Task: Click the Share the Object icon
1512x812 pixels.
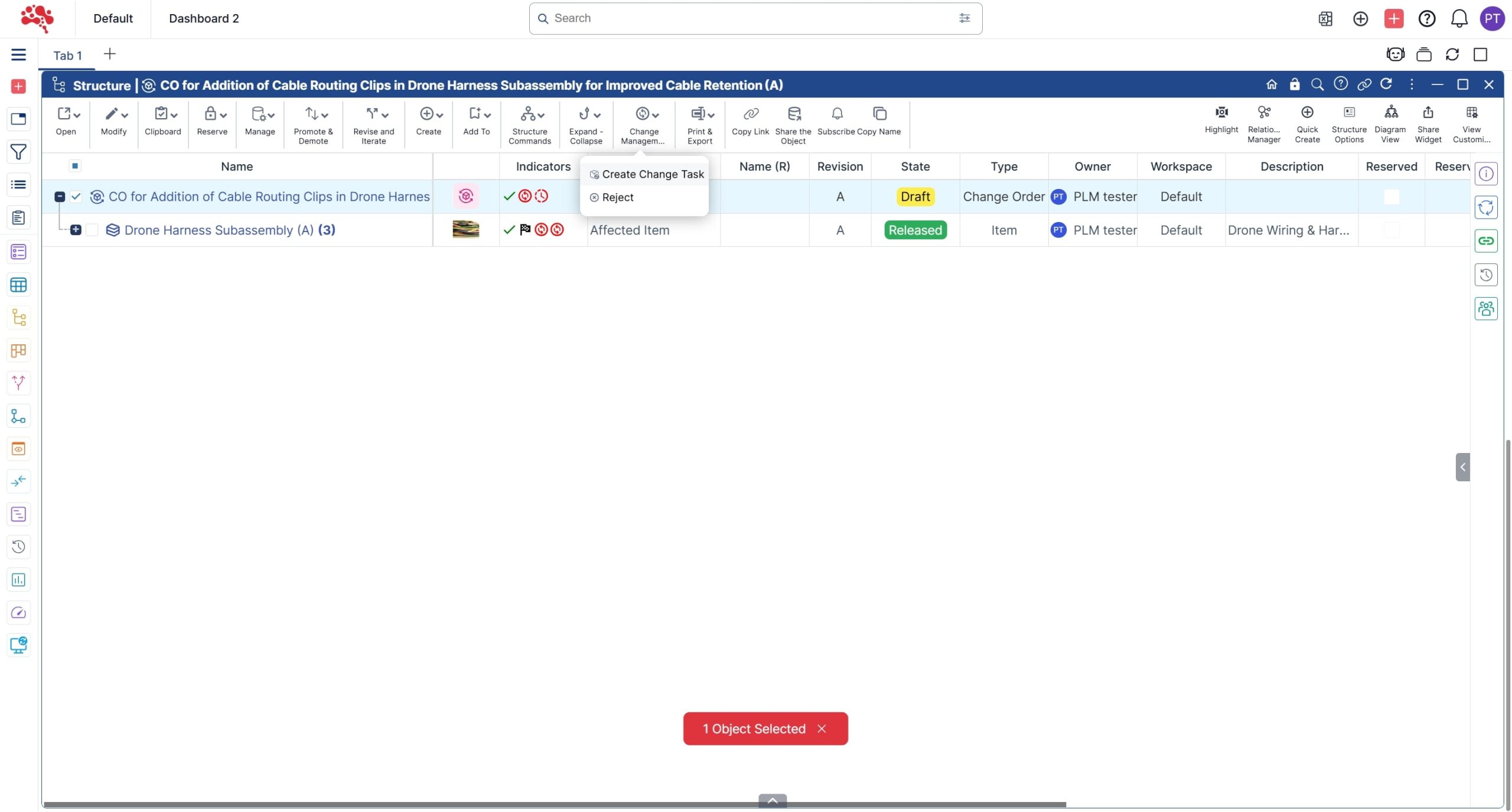Action: 793,114
